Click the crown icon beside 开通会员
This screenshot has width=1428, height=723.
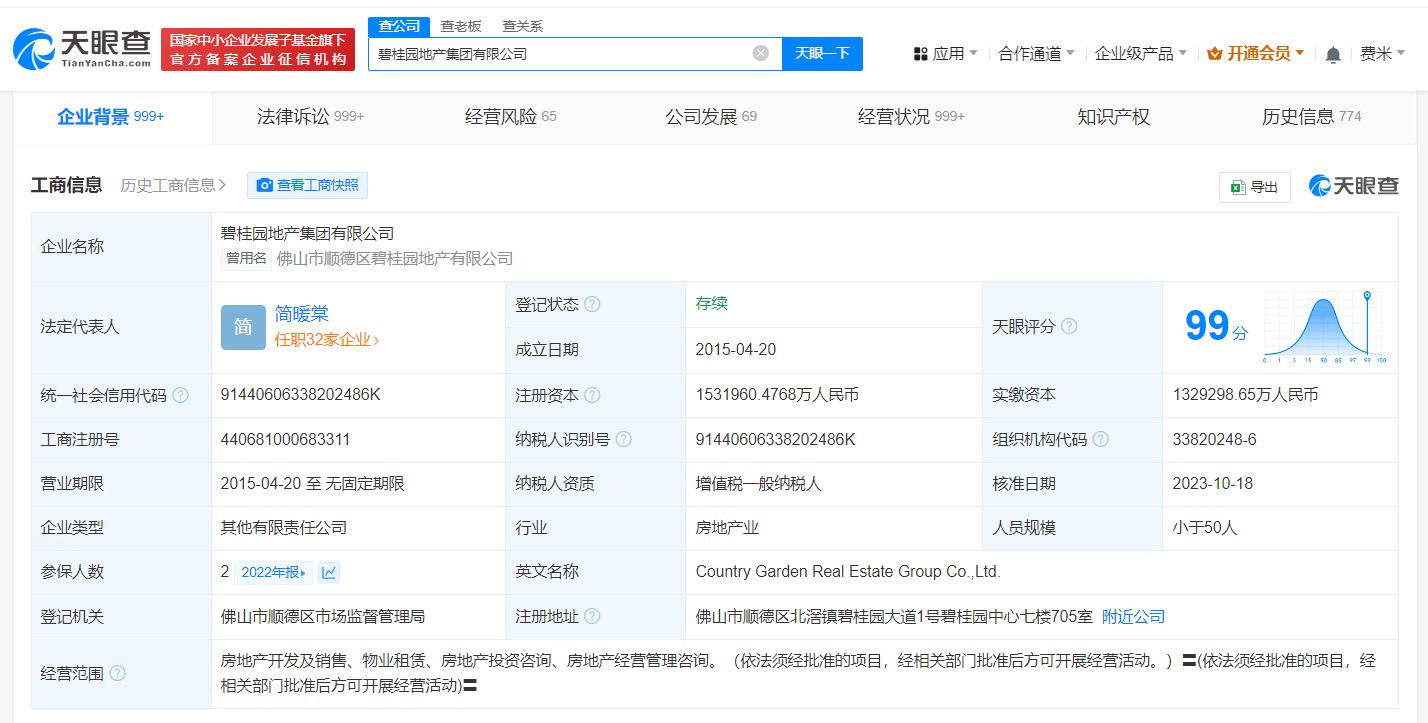pyautogui.click(x=1215, y=53)
